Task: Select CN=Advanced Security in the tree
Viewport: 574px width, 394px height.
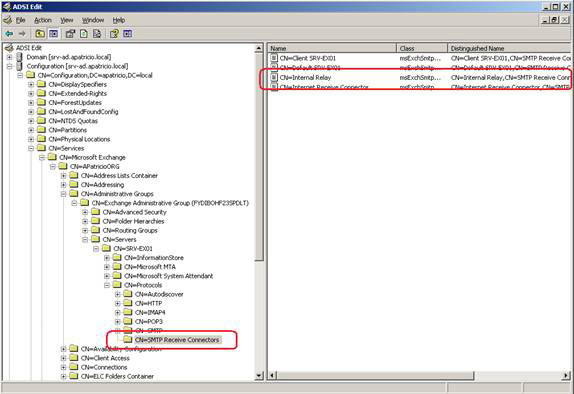Action: 134,212
